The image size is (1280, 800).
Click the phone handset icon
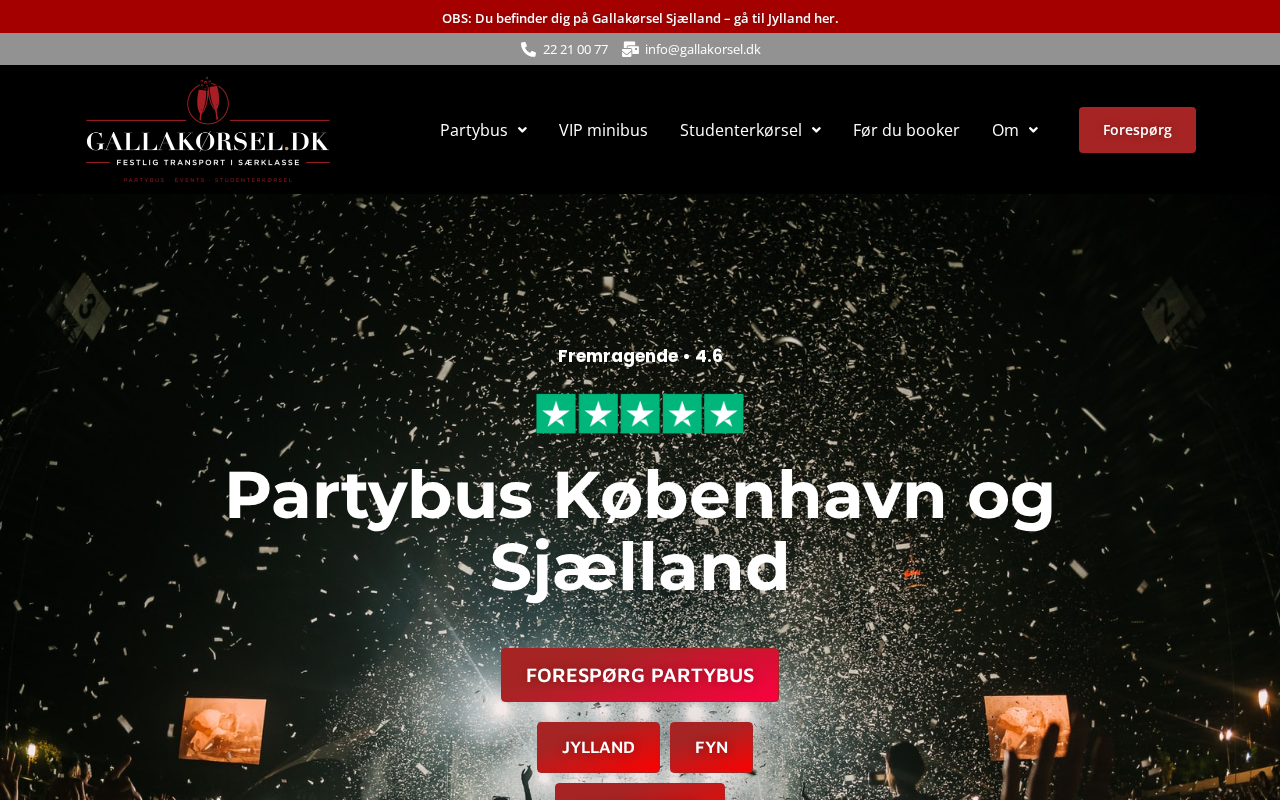coord(528,49)
